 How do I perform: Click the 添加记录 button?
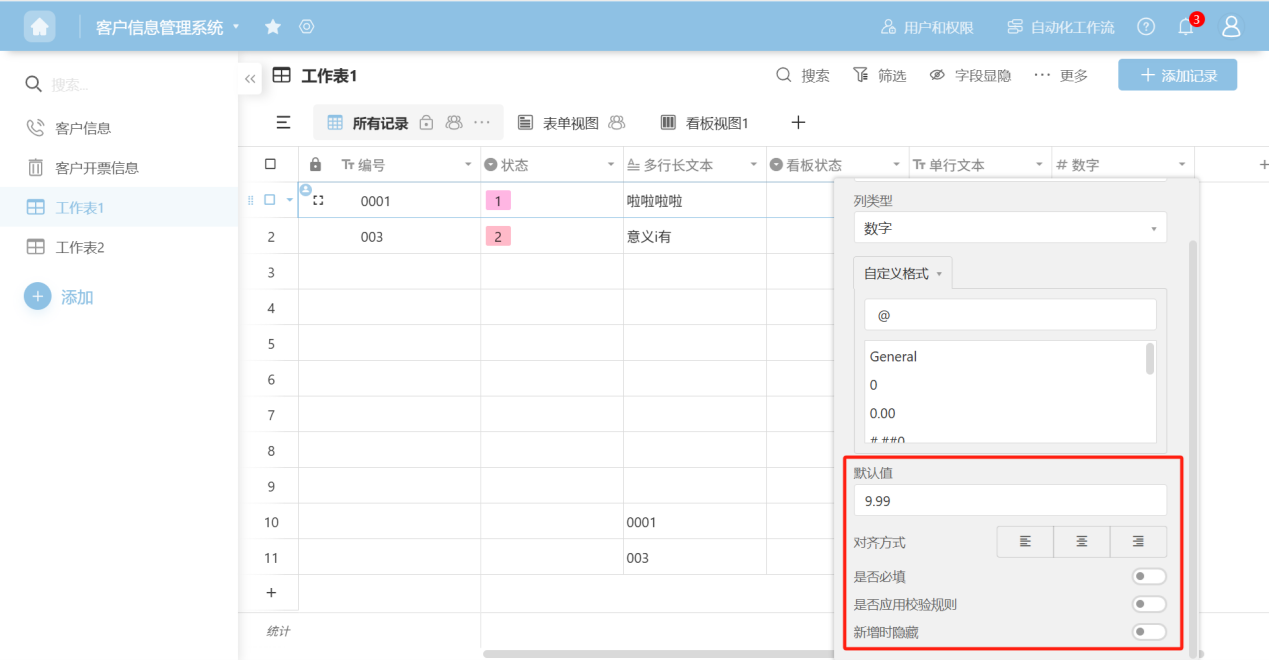[x=1177, y=75]
